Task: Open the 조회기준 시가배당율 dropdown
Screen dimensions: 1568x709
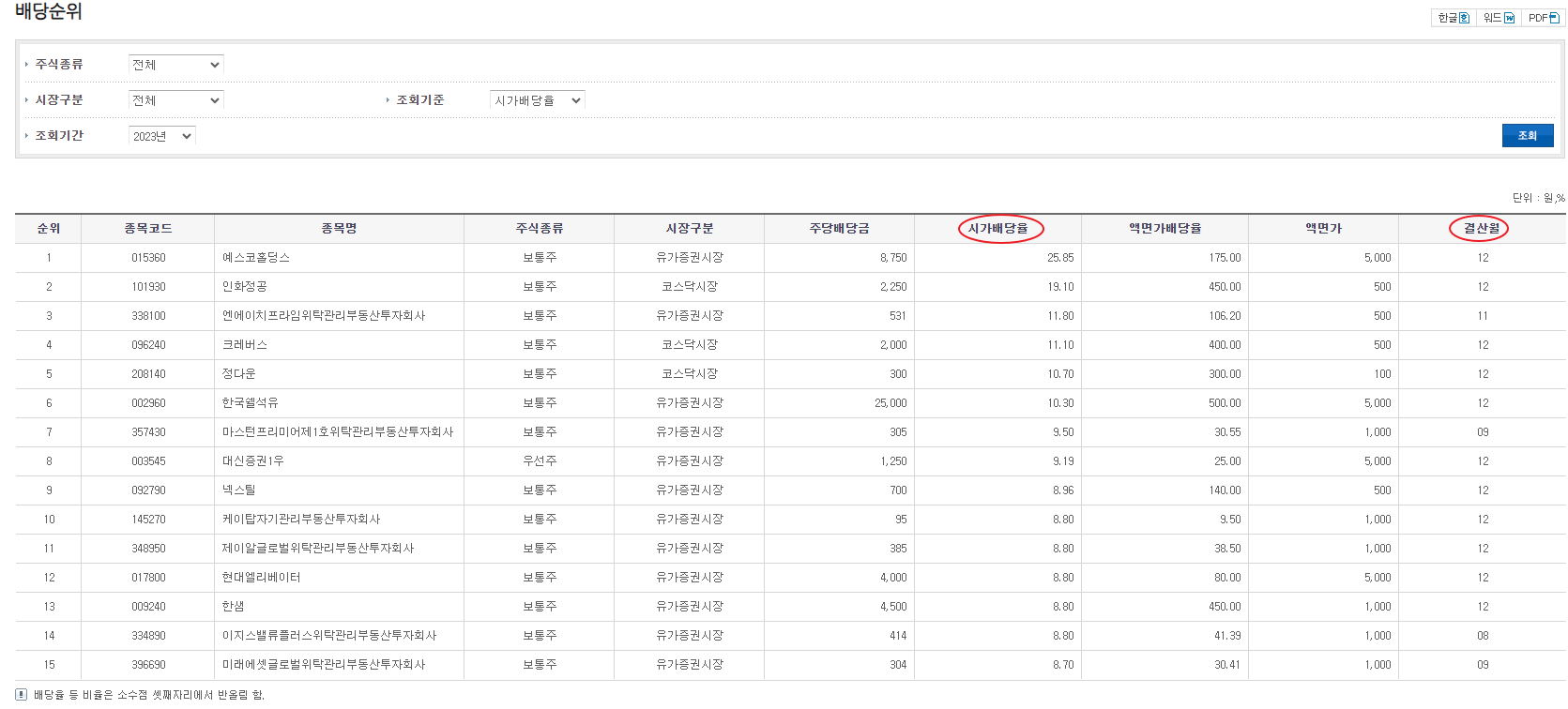Action: [x=537, y=100]
